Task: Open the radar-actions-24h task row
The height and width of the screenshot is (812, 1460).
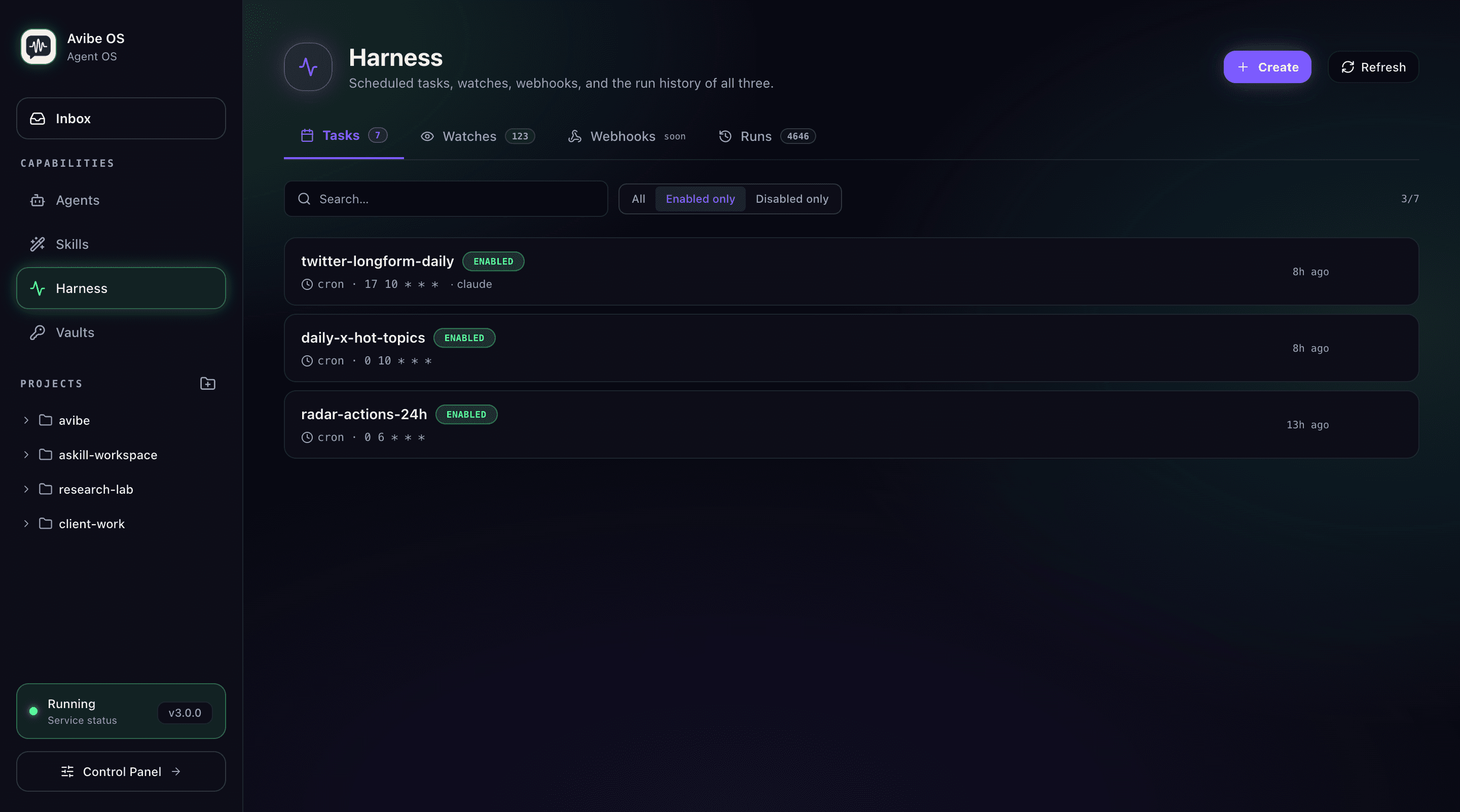Action: coord(851,424)
